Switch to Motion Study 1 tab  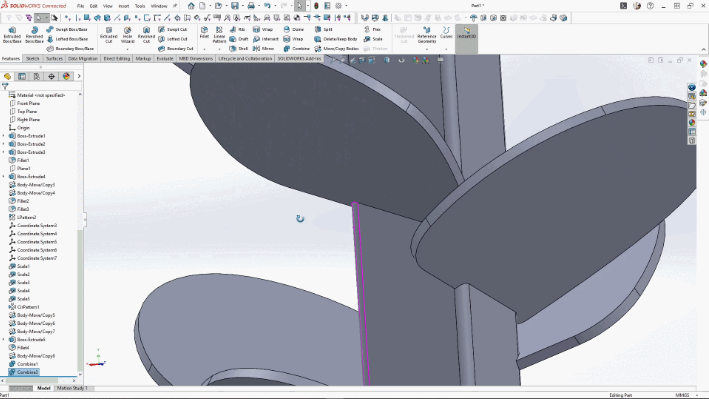(72, 388)
